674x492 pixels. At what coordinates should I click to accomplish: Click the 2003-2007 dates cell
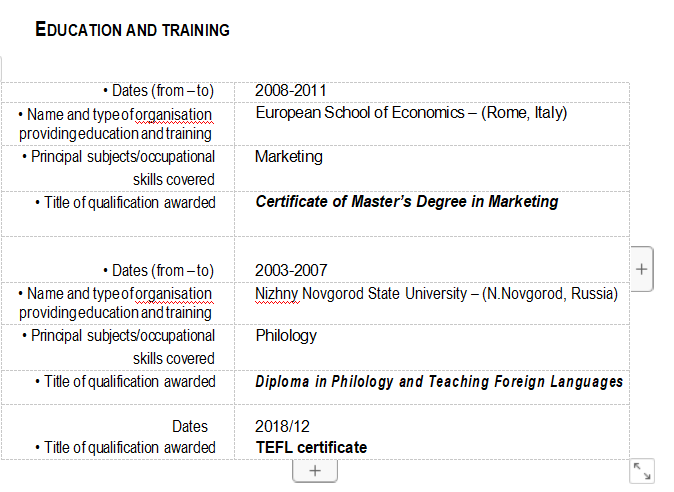coord(290,270)
